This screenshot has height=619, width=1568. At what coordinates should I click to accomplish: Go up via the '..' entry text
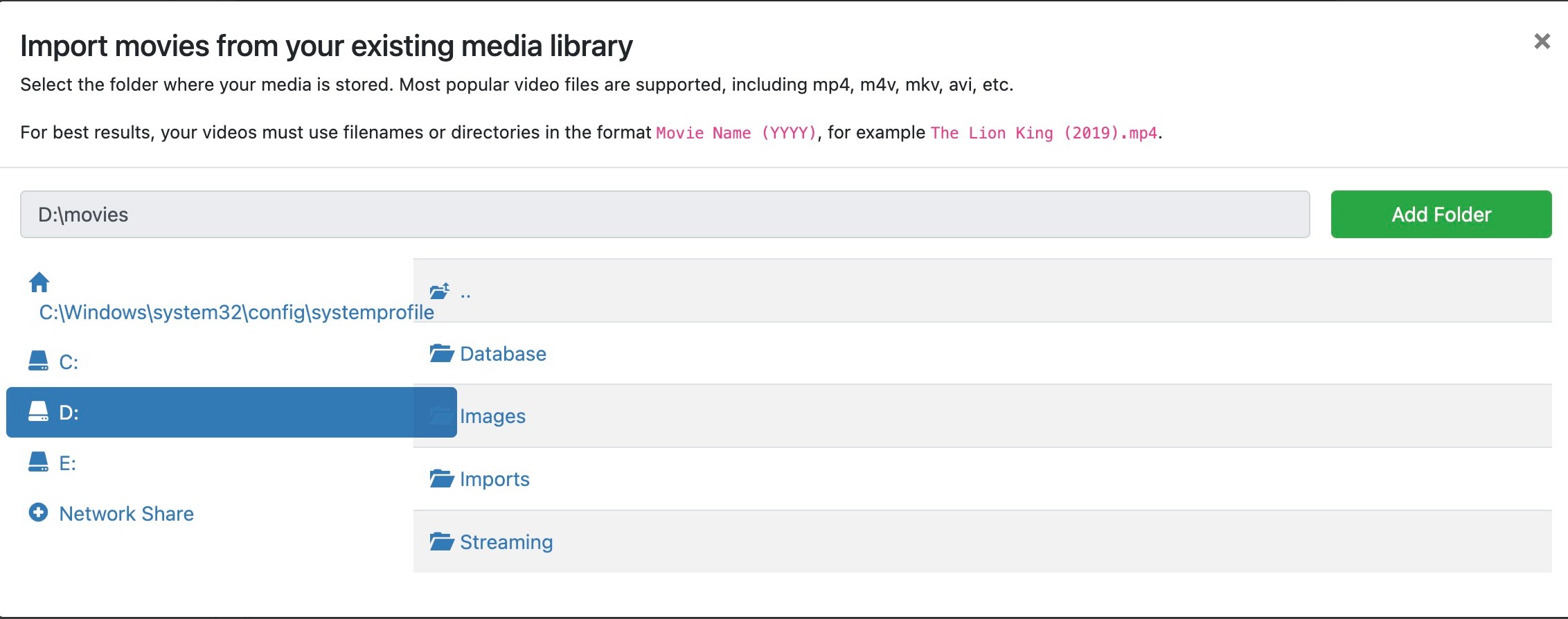[x=465, y=293]
